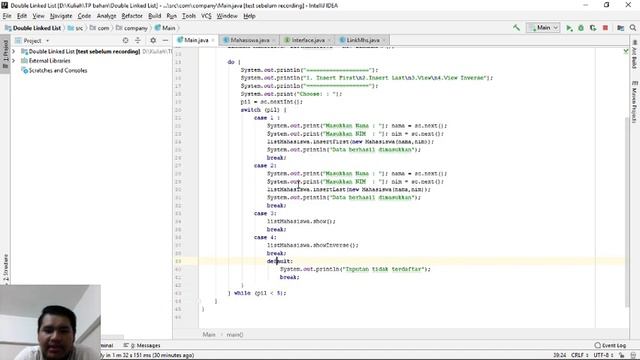
Task: Click company breadcrumb in navigation bar
Action: [132, 28]
